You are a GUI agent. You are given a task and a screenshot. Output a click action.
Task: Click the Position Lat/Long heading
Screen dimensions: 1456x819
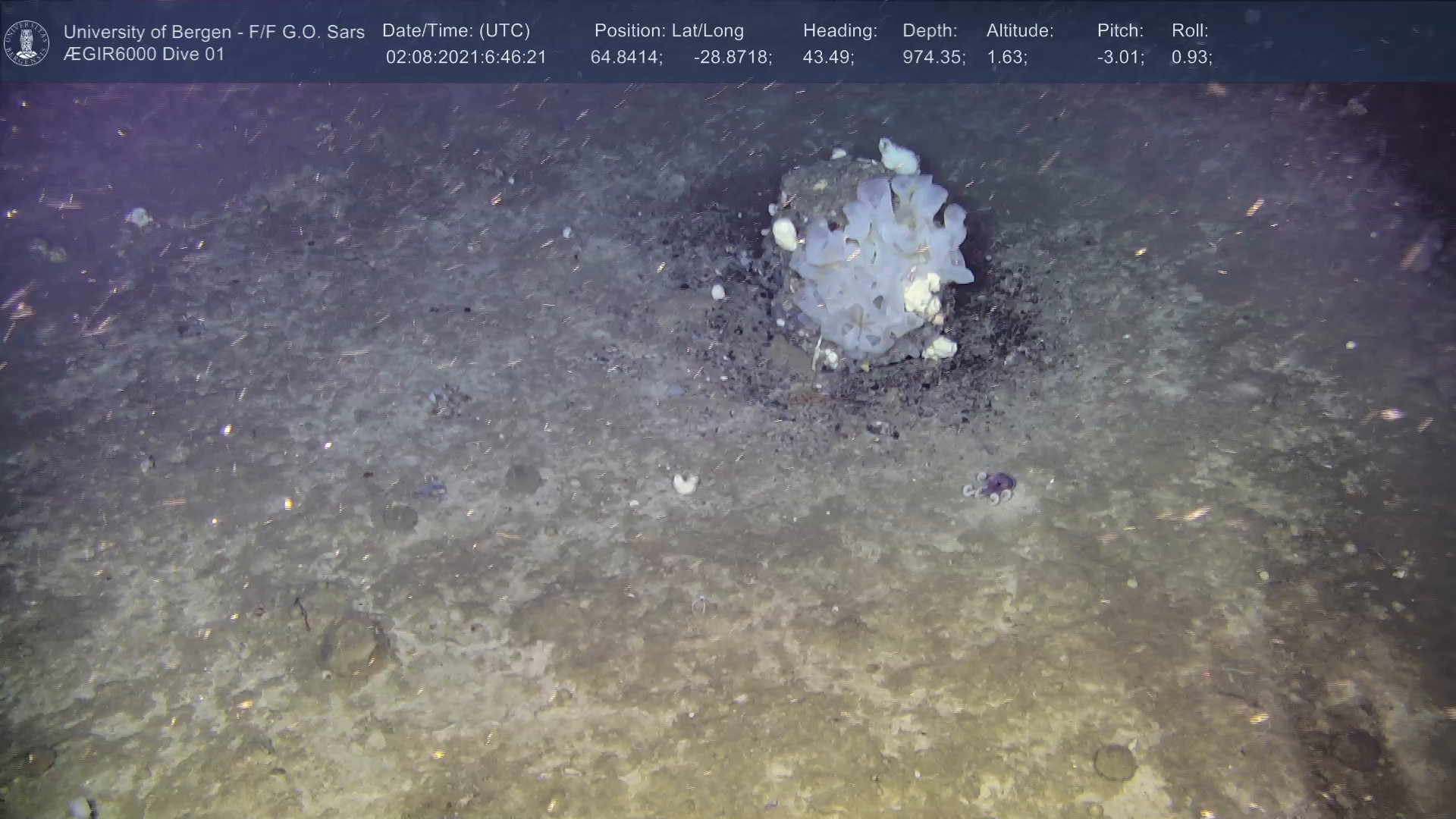(668, 31)
